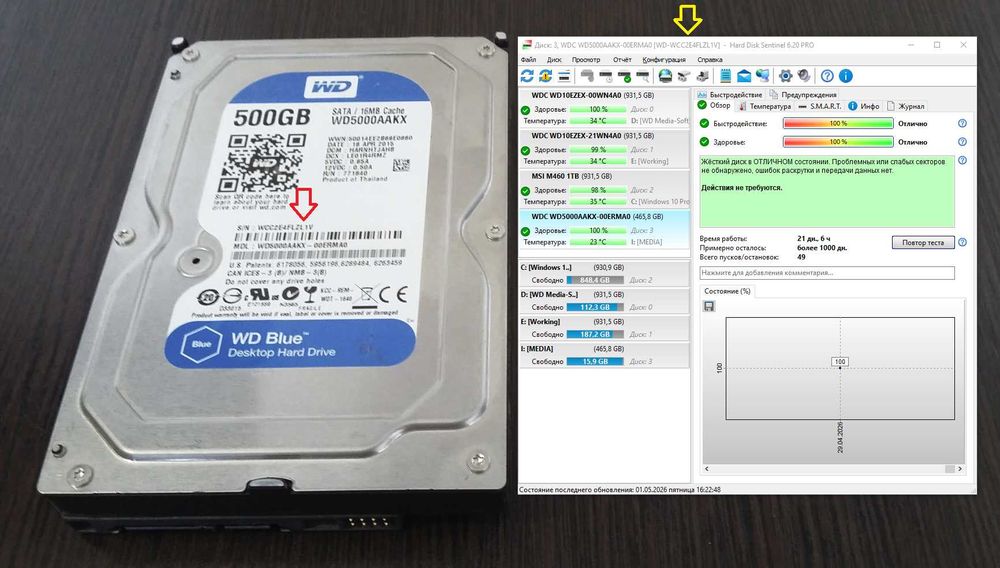This screenshot has height=568, width=1000.
Task: Click the refresh icon with warning sign
Action: (545, 76)
